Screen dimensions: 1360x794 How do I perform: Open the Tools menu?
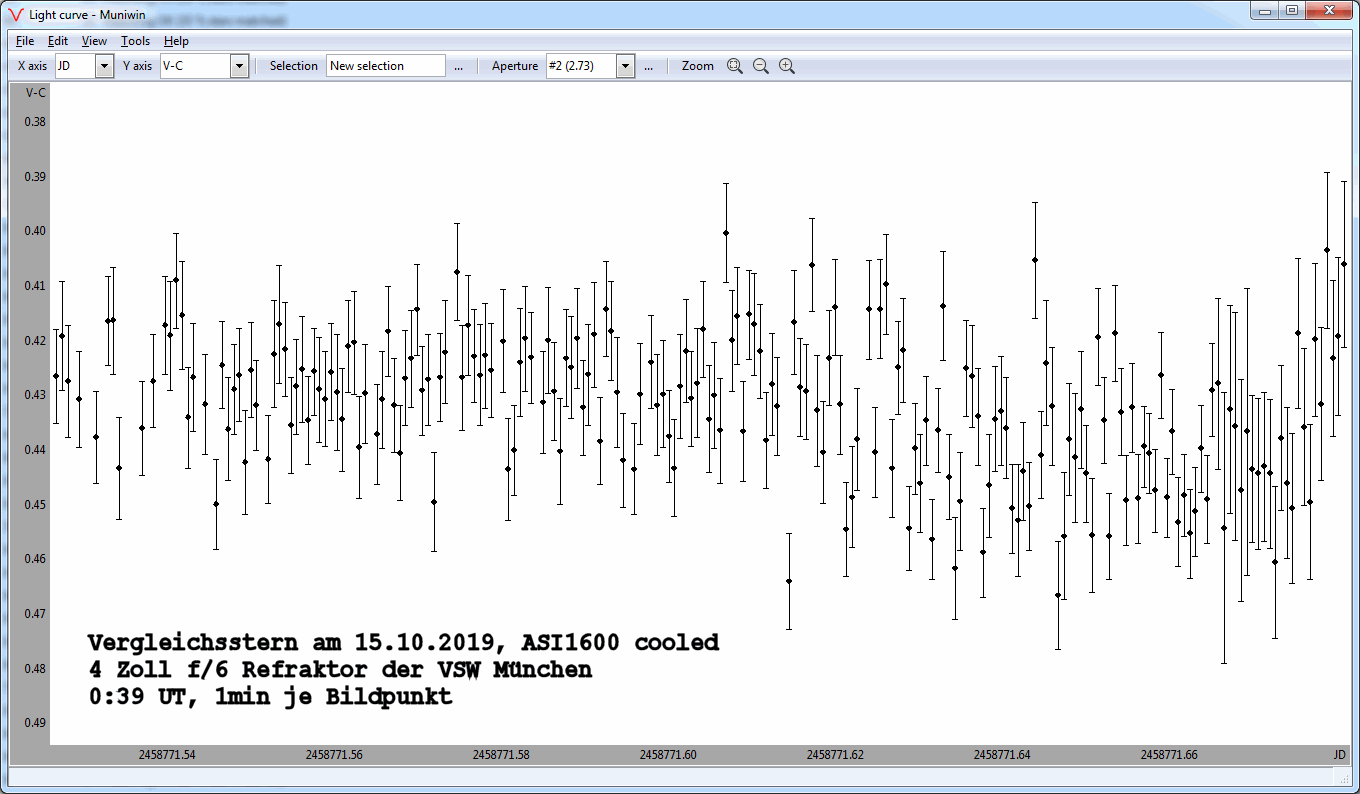(x=135, y=41)
